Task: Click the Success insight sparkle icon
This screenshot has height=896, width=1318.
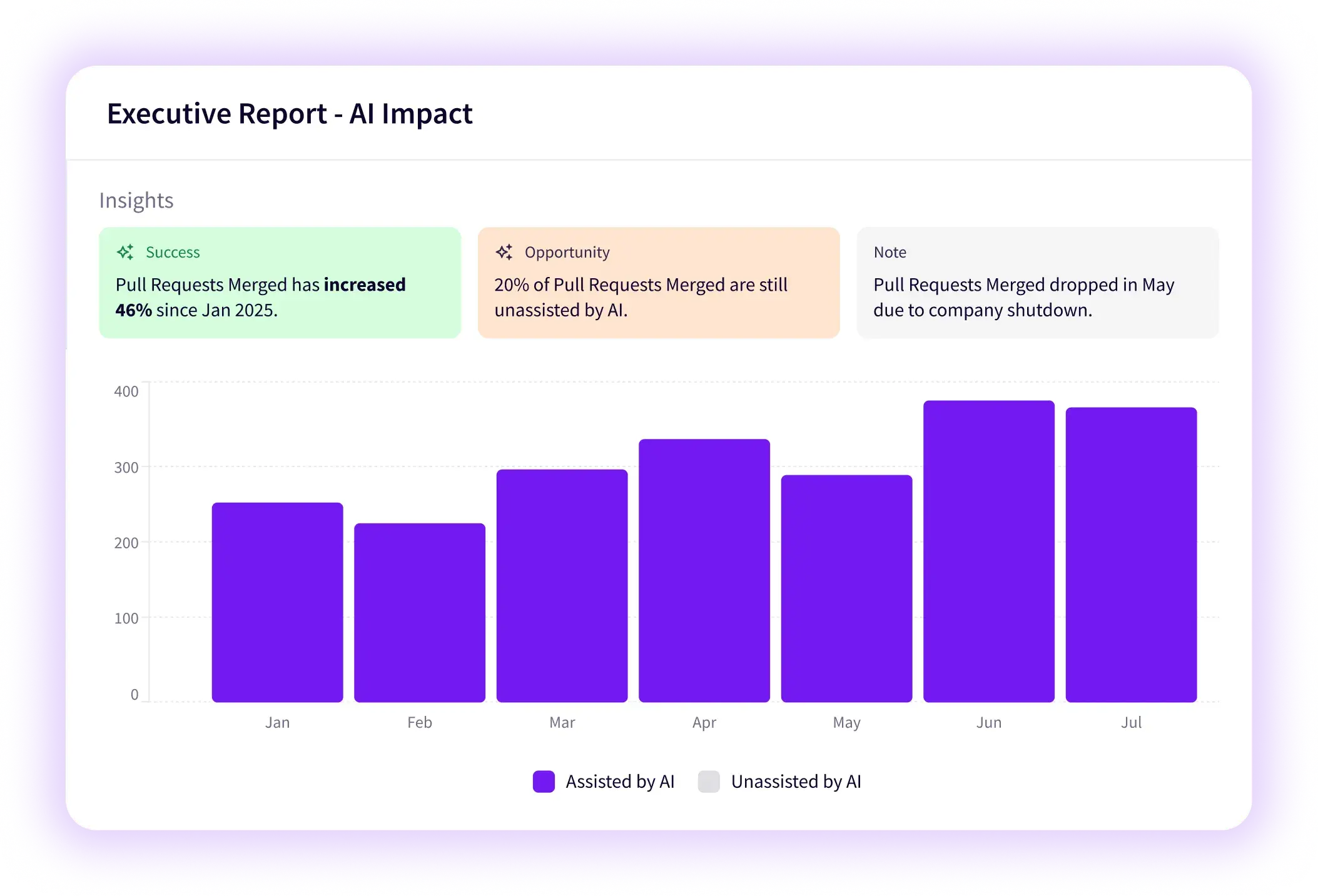Action: coord(125,252)
